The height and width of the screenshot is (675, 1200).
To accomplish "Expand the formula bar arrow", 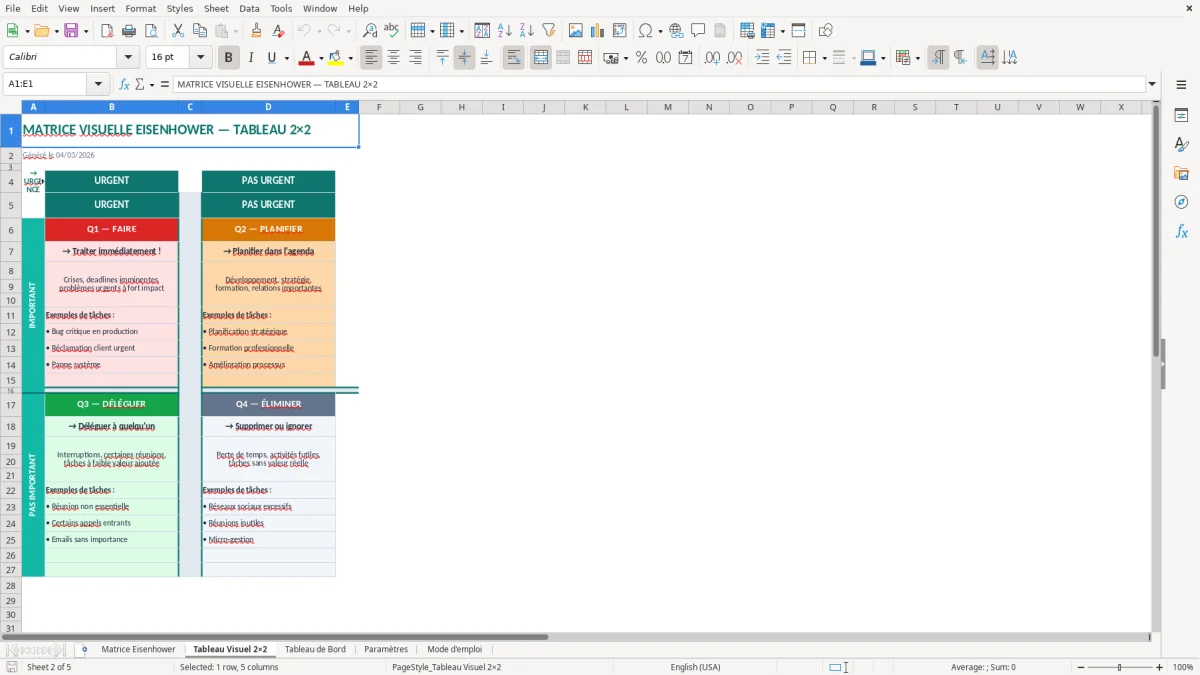I will pos(1152,84).
